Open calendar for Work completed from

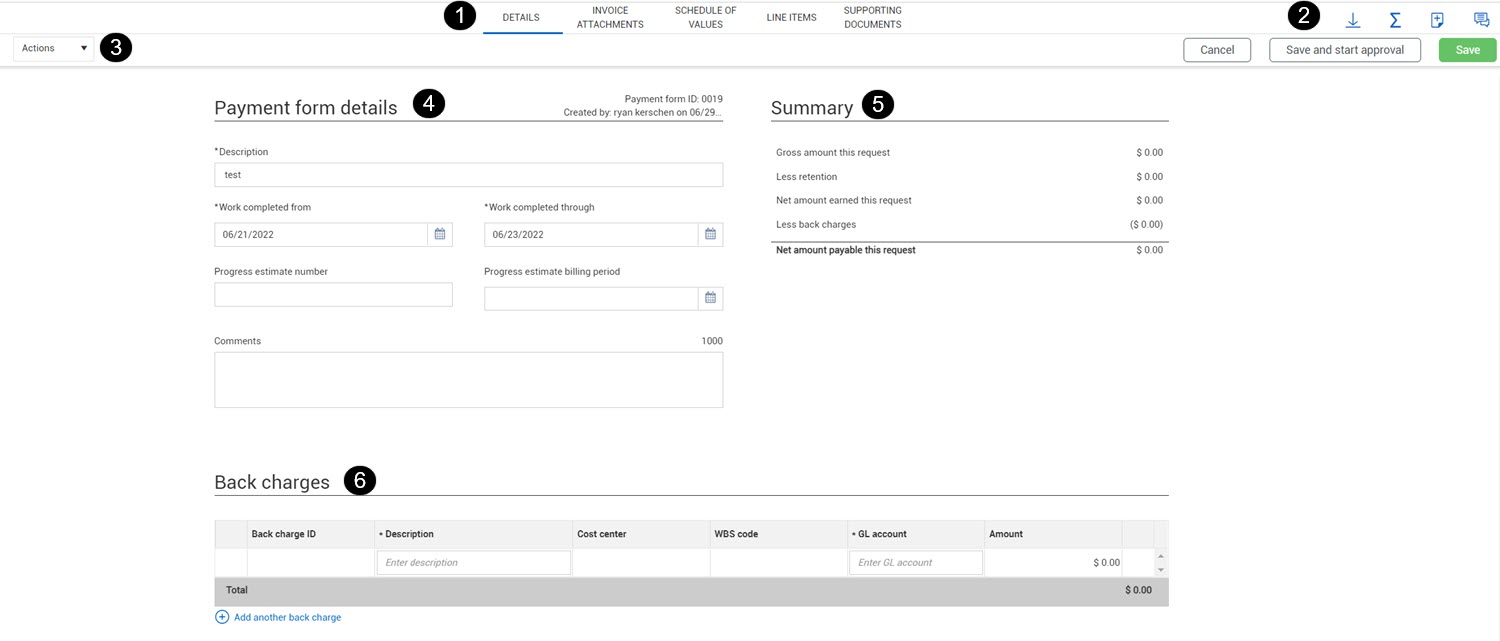coord(440,234)
